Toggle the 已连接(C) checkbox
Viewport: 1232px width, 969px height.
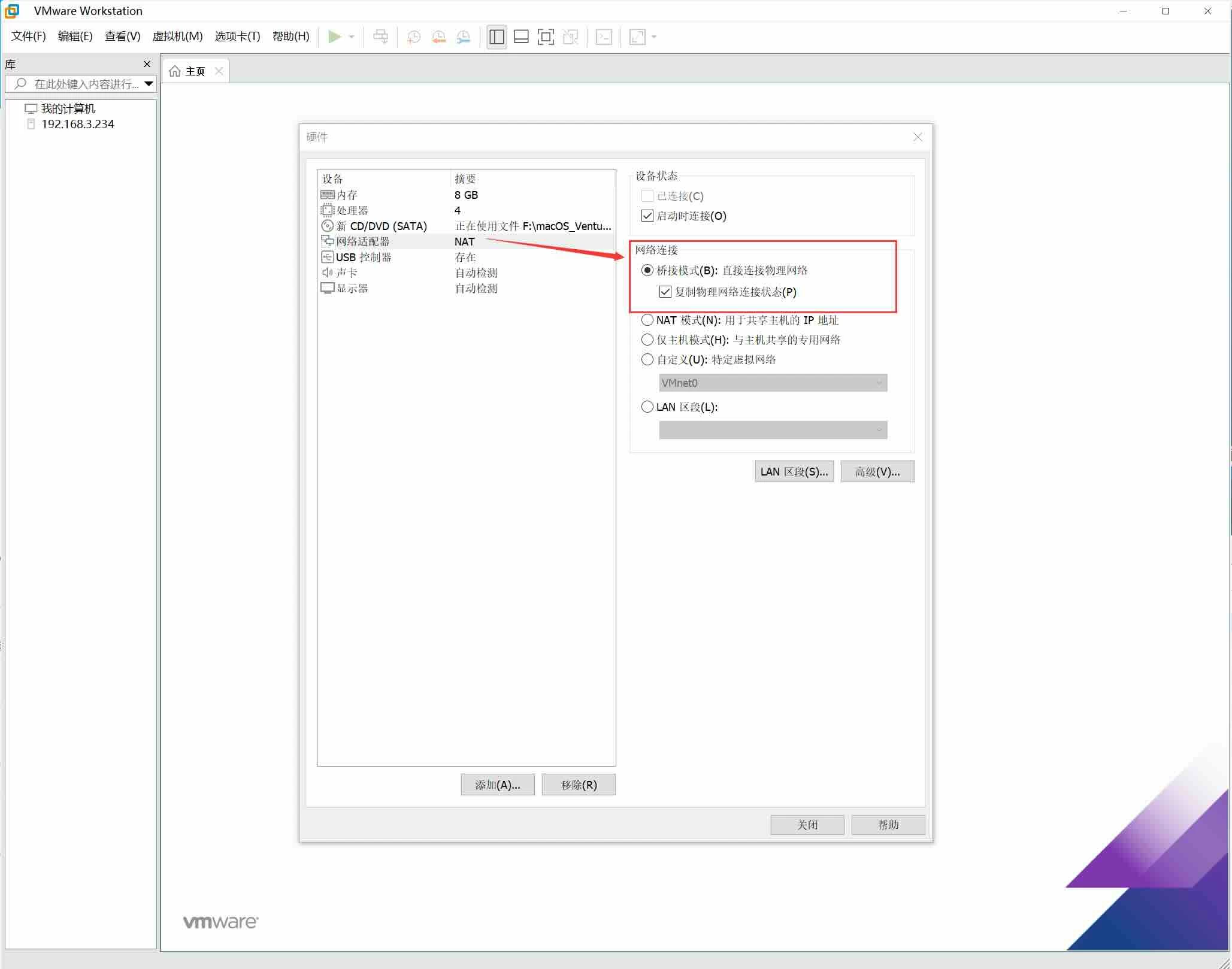tap(647, 196)
